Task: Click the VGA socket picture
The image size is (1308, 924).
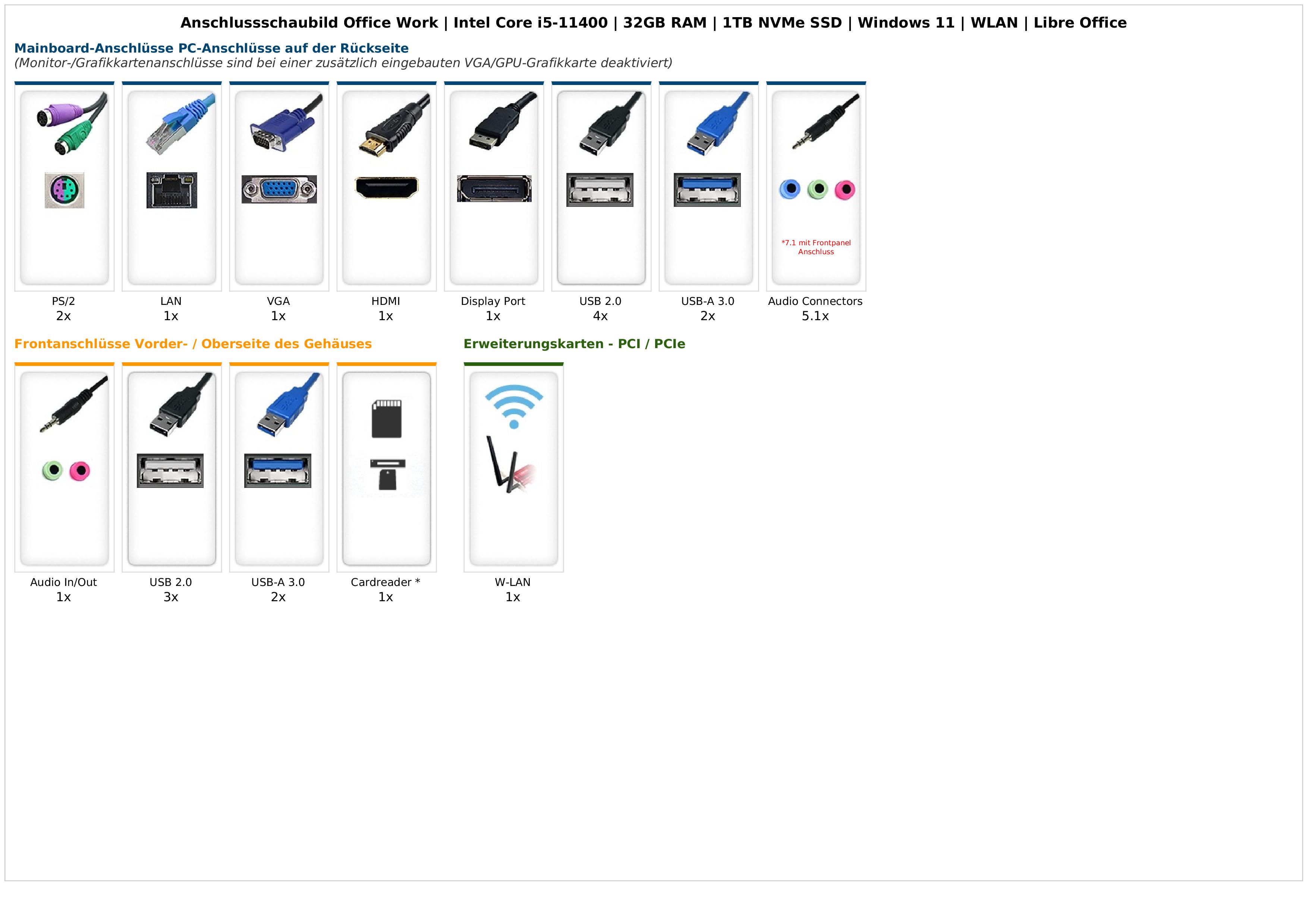Action: click(x=279, y=190)
